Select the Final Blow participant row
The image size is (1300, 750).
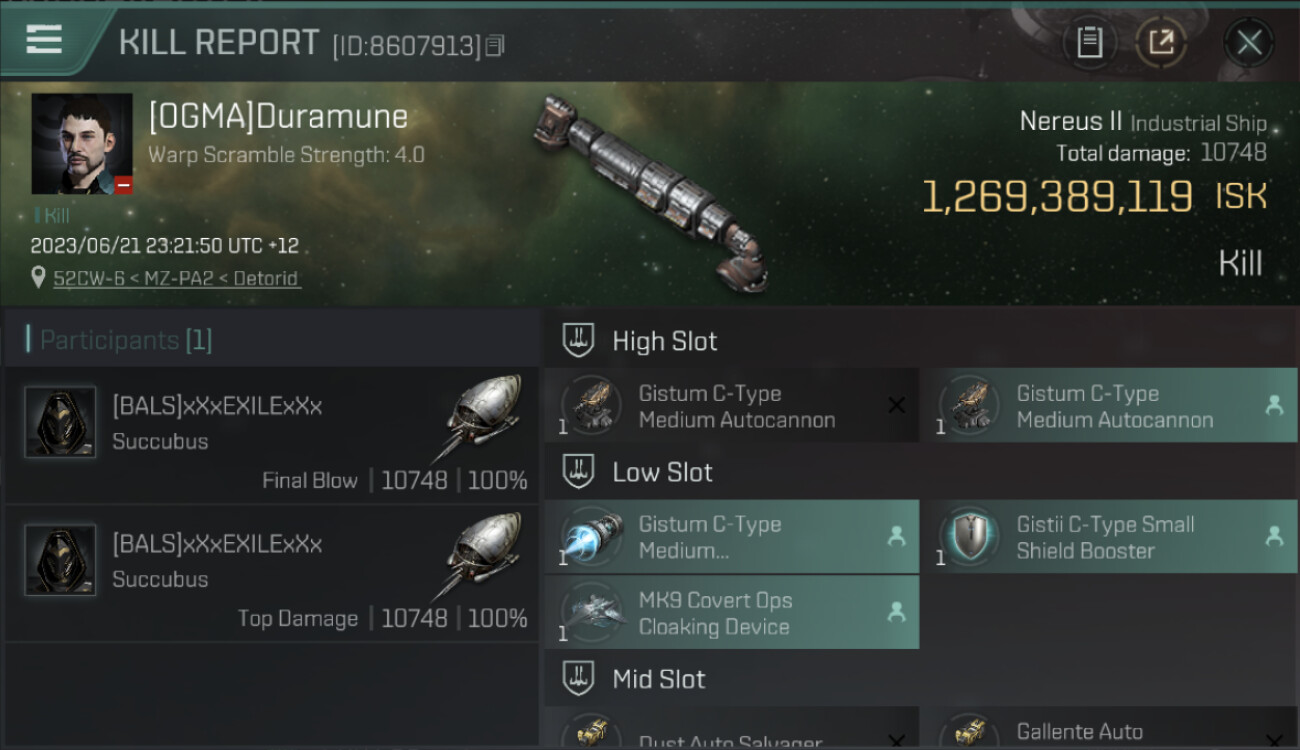coord(272,436)
